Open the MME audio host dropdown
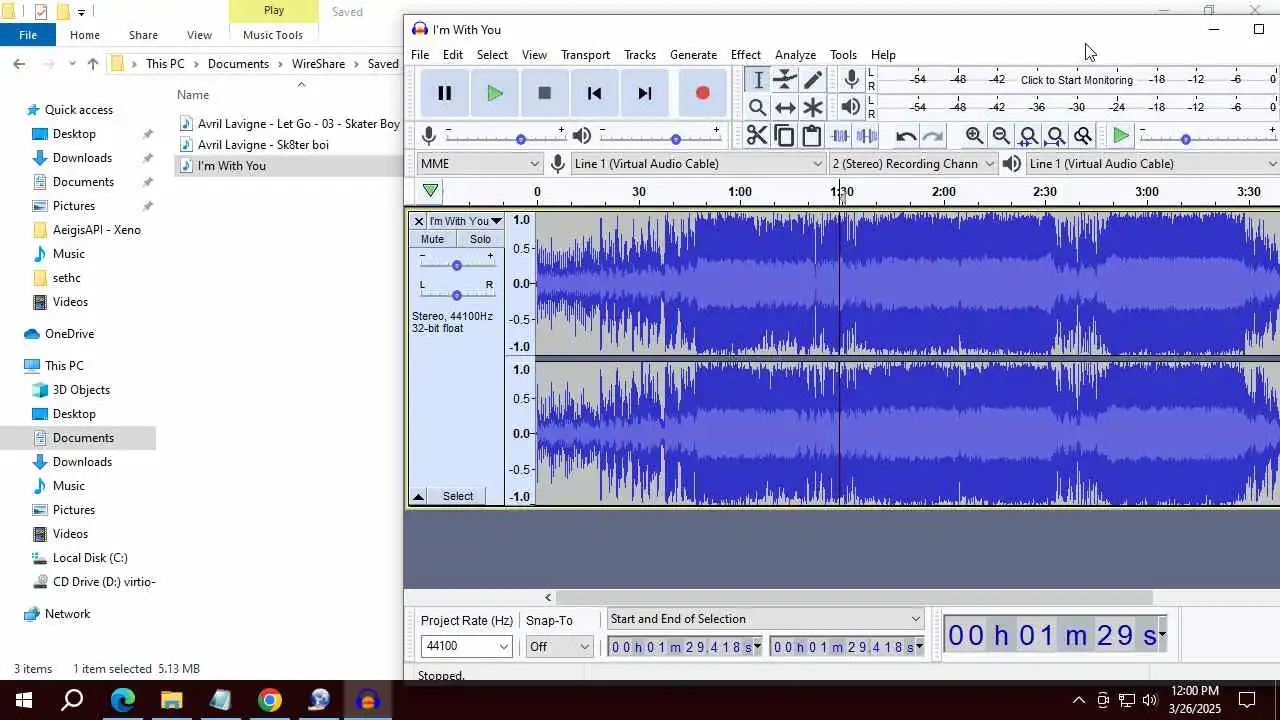This screenshot has height=720, width=1280. 480,164
